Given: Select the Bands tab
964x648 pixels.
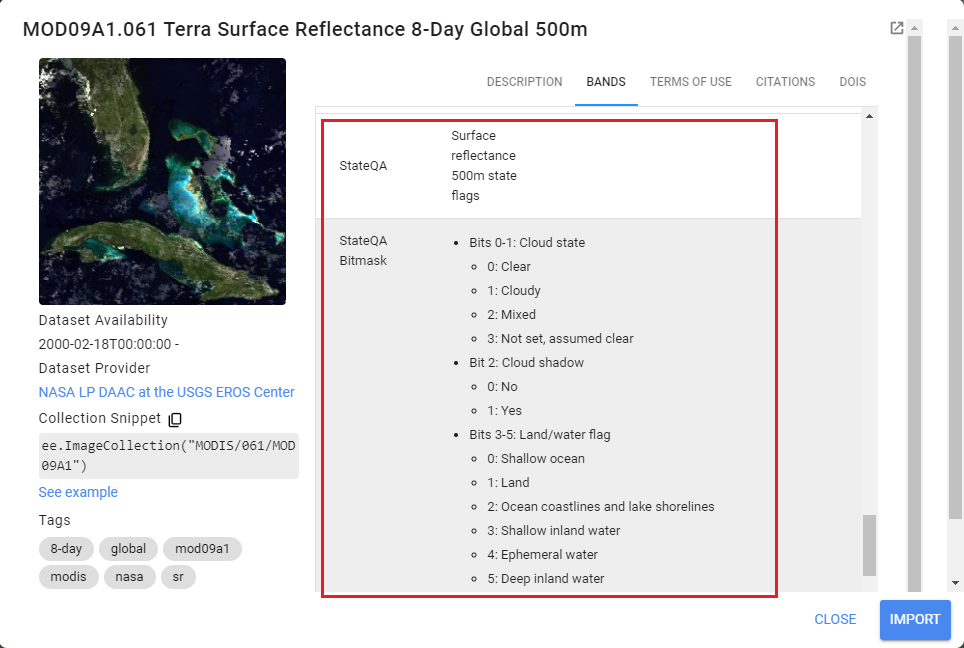Looking at the screenshot, I should pos(606,82).
